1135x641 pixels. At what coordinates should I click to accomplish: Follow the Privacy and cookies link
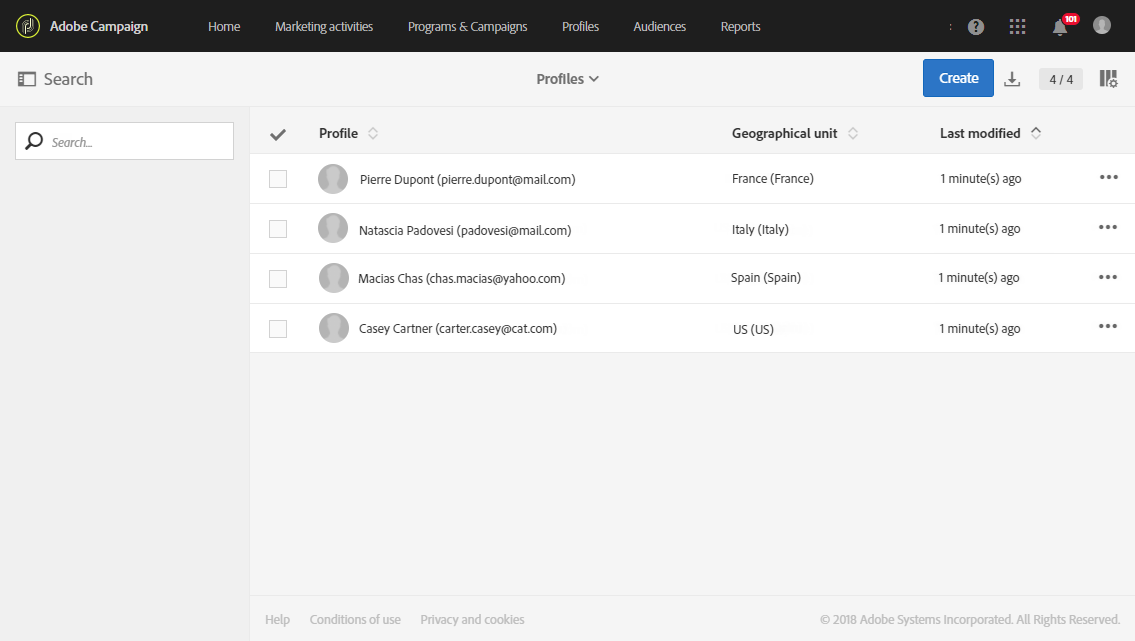[472, 620]
